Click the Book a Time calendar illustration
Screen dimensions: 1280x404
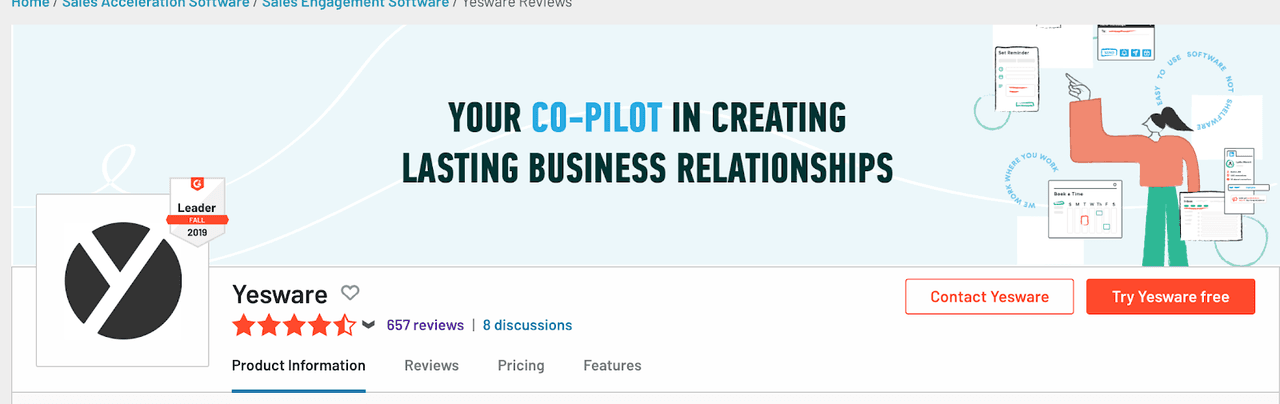pos(1082,208)
